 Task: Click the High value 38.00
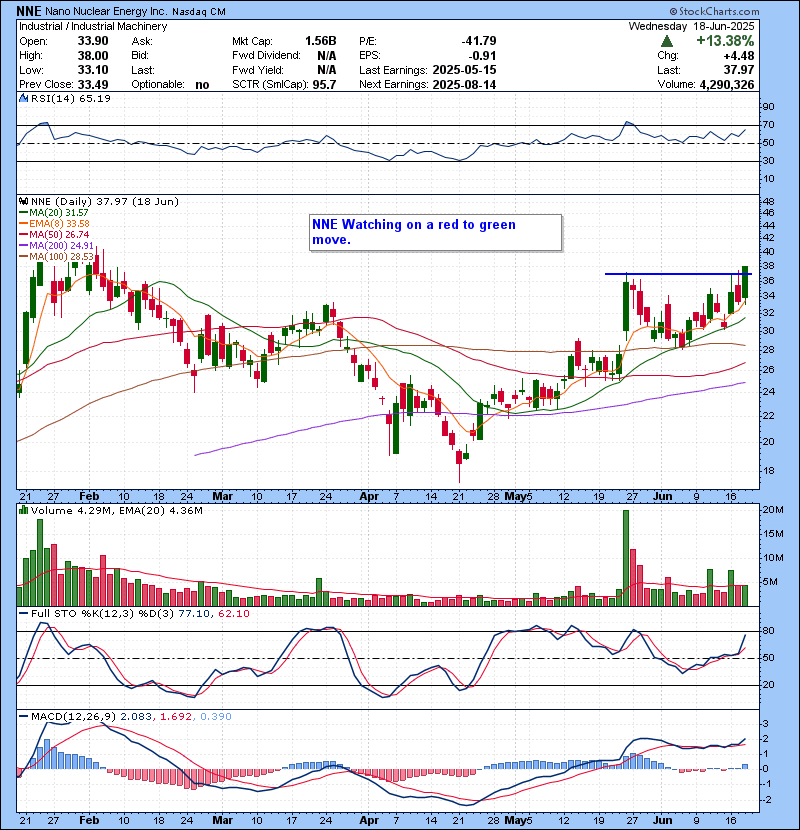pyautogui.click(x=93, y=56)
